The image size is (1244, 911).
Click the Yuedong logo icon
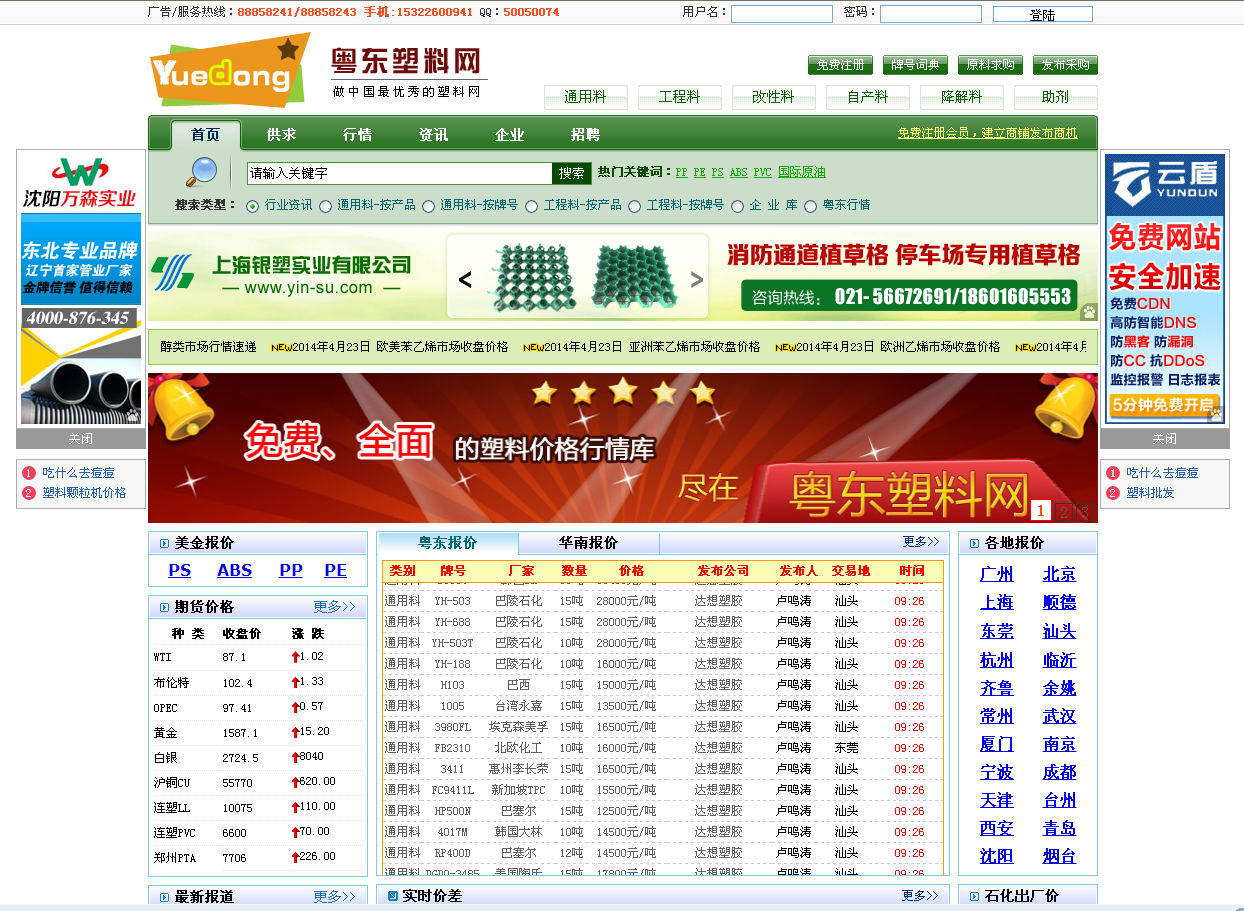[x=232, y=72]
